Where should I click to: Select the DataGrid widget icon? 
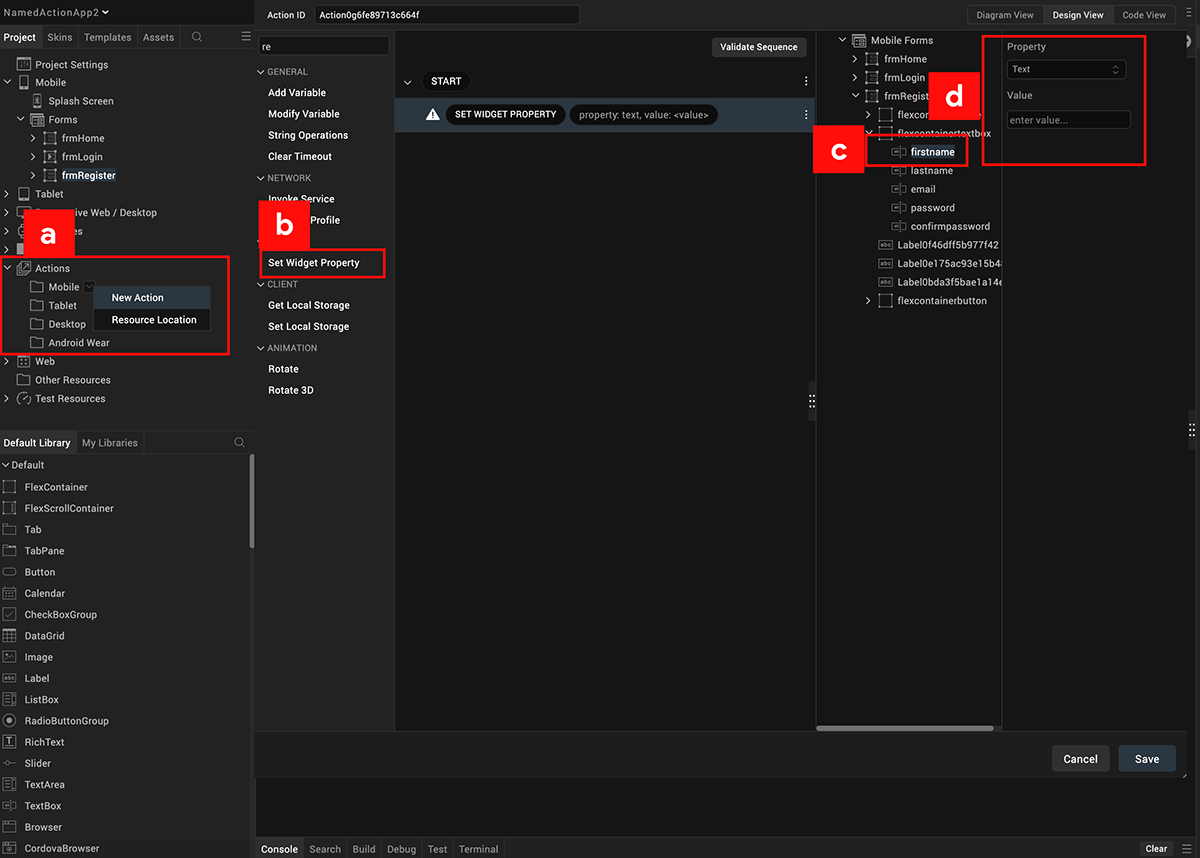click(9, 636)
